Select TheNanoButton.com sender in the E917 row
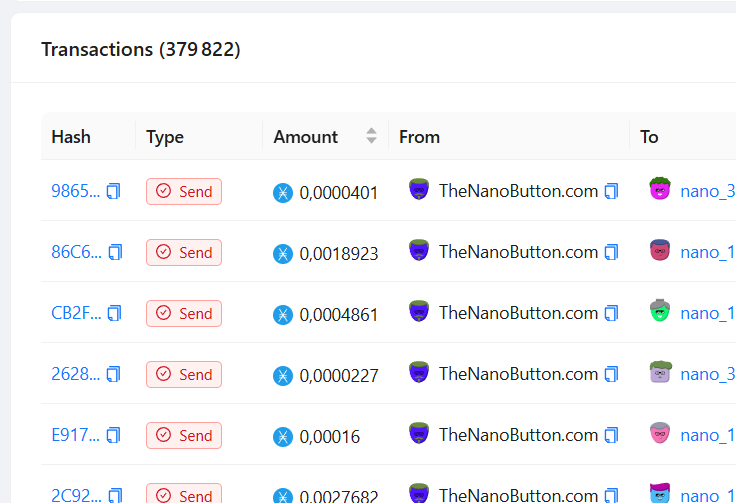Screen dimensions: 736x503 click(x=518, y=435)
